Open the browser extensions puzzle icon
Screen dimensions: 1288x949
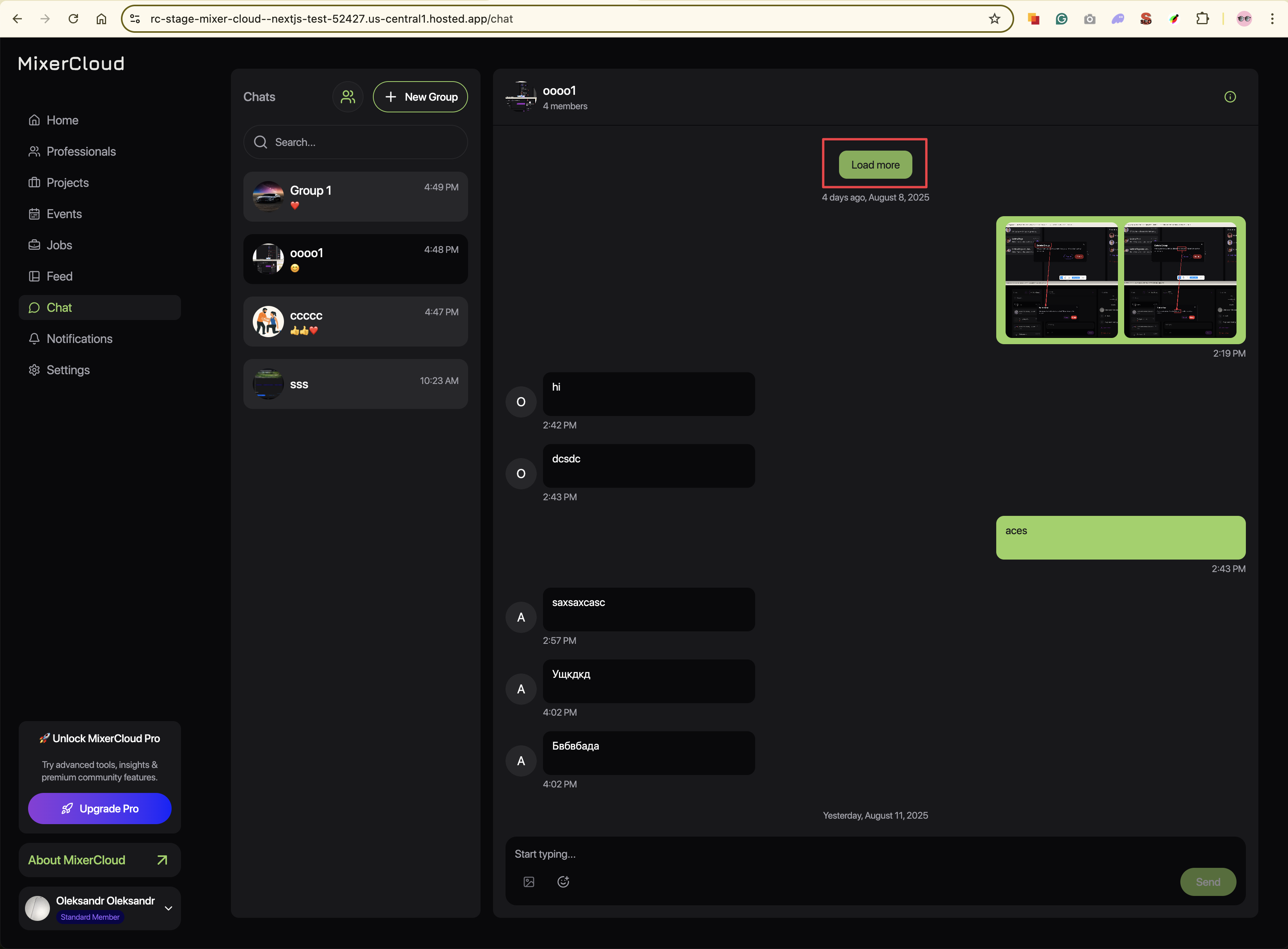coord(1202,19)
